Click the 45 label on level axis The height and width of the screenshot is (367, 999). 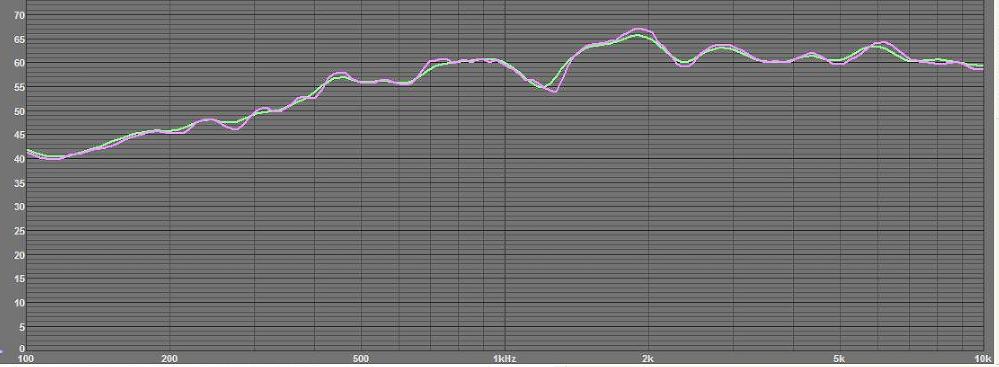(19, 134)
